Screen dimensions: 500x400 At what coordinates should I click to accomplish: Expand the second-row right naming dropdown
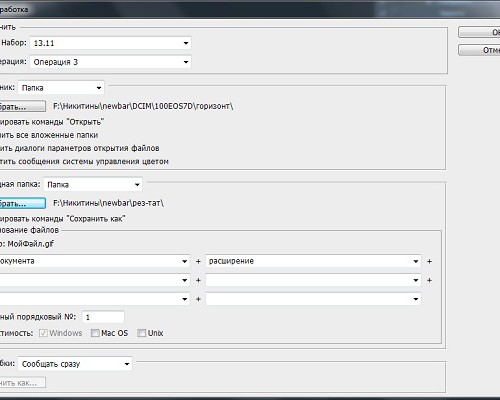[313, 280]
